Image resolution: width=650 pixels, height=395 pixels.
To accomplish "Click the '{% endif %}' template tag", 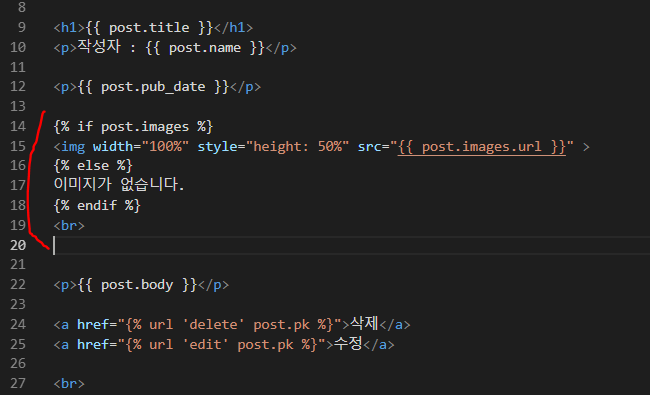I will pyautogui.click(x=97, y=206).
